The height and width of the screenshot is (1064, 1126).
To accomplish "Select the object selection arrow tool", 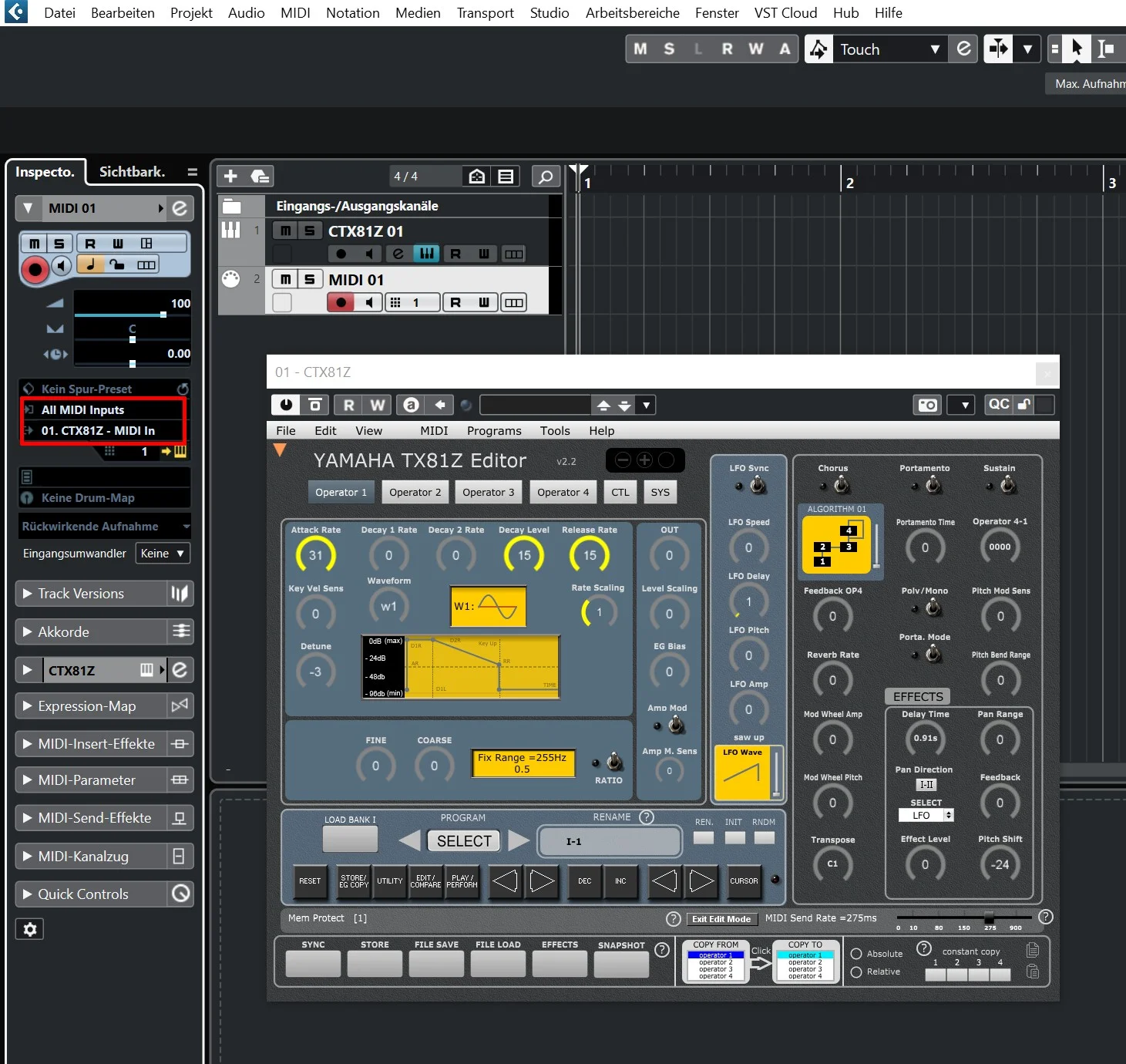I will coord(1077,49).
